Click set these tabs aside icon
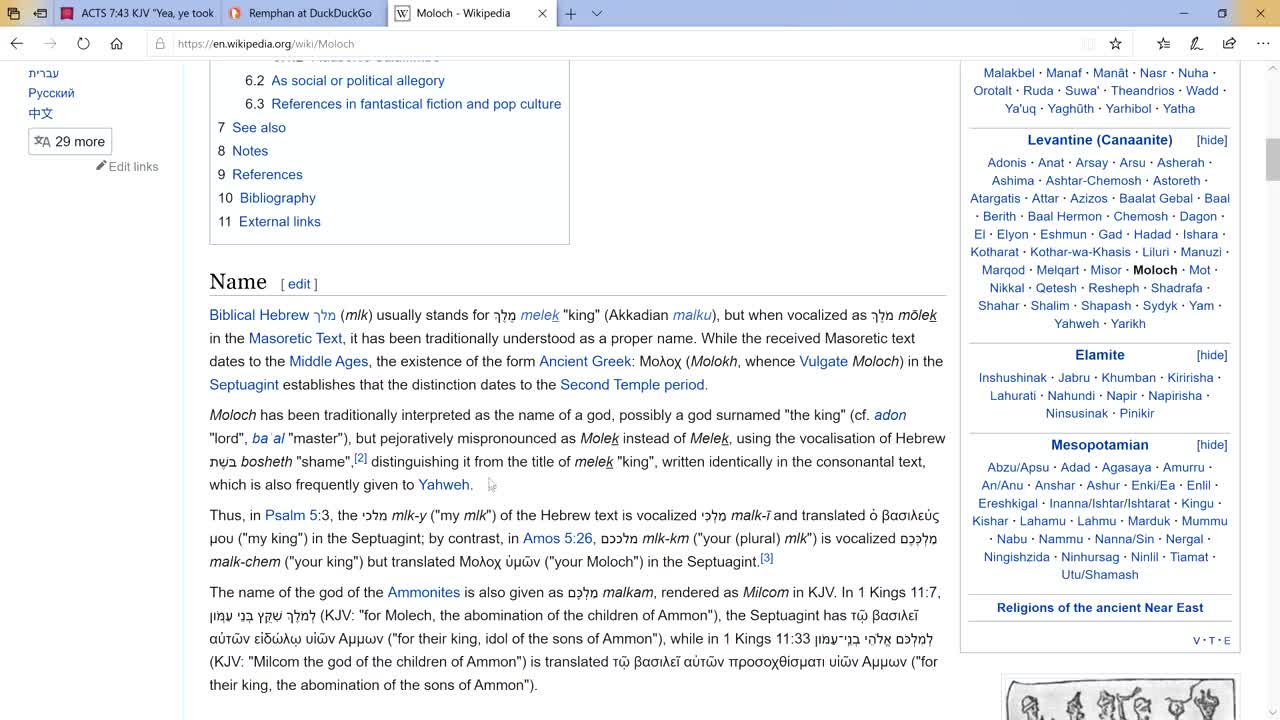 [x=40, y=14]
